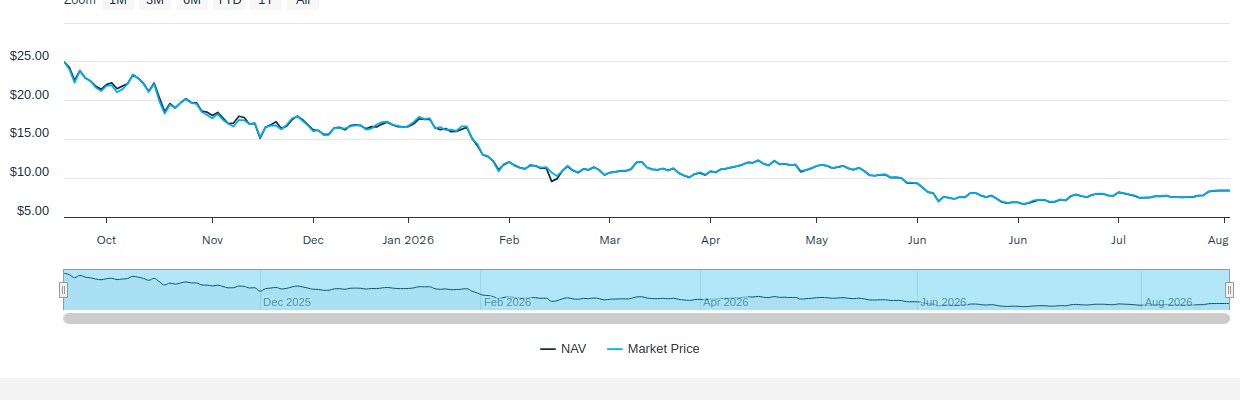The image size is (1240, 400).
Task: Click the Mar x-axis label
Action: tap(610, 240)
